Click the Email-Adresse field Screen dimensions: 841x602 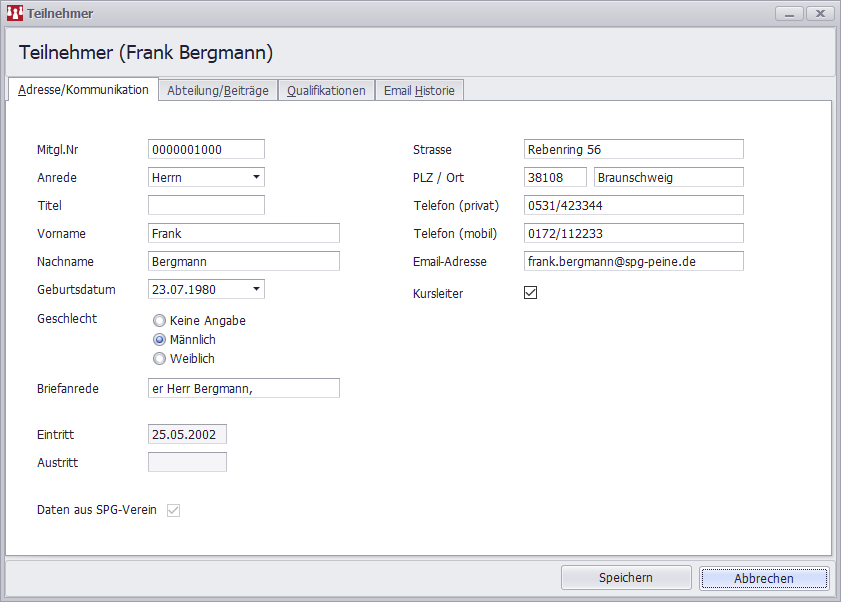634,261
